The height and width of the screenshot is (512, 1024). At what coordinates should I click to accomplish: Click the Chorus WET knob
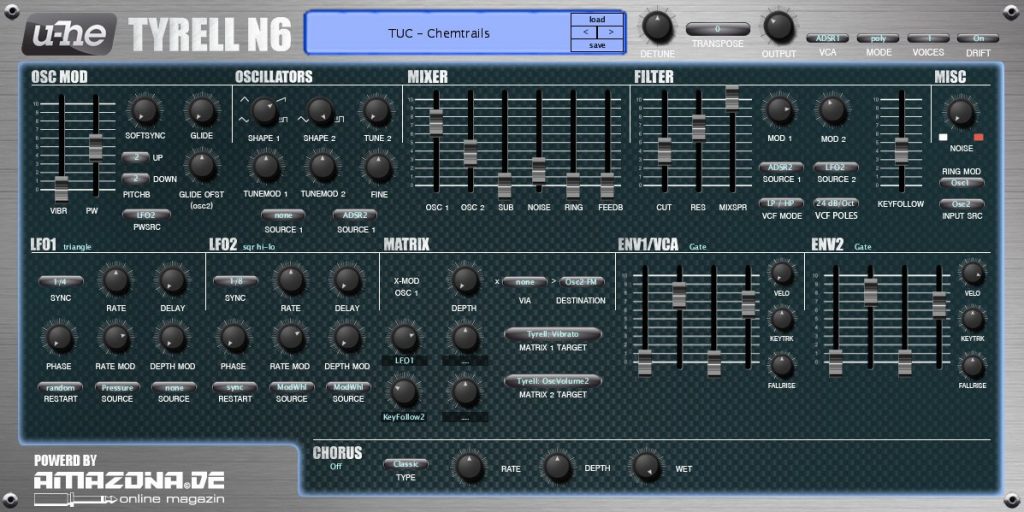[645, 468]
